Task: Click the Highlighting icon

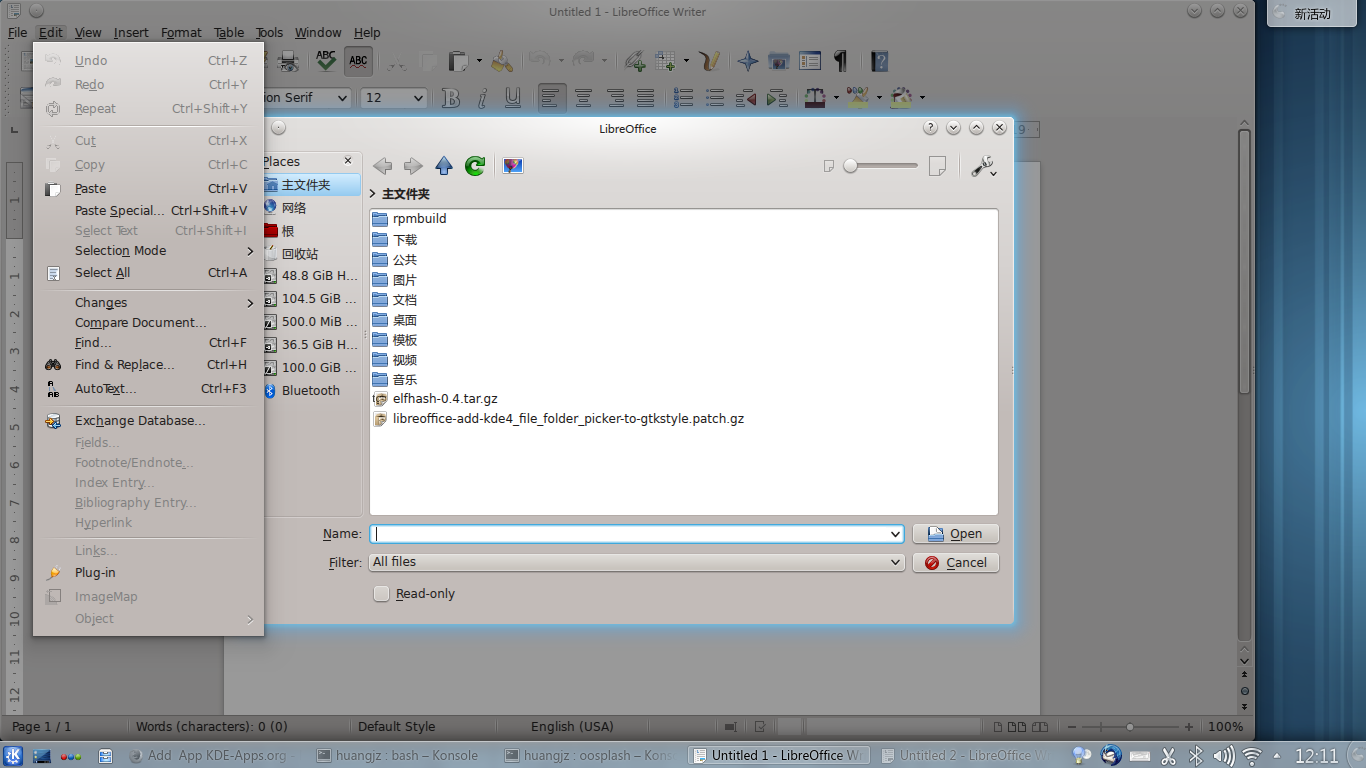Action: point(858,97)
